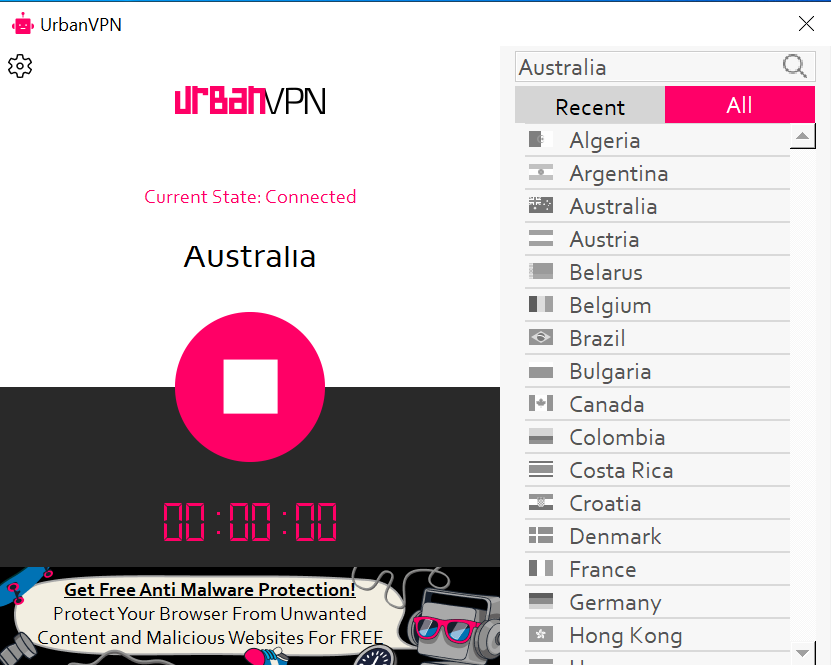Viewport: 831px width, 665px height.
Task: Pick Colombia in the location list
Action: pyautogui.click(x=657, y=437)
